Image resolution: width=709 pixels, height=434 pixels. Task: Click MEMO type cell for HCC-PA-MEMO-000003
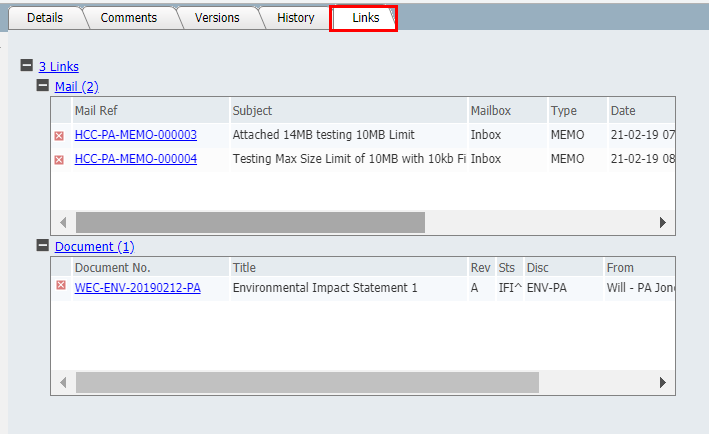pos(577,135)
